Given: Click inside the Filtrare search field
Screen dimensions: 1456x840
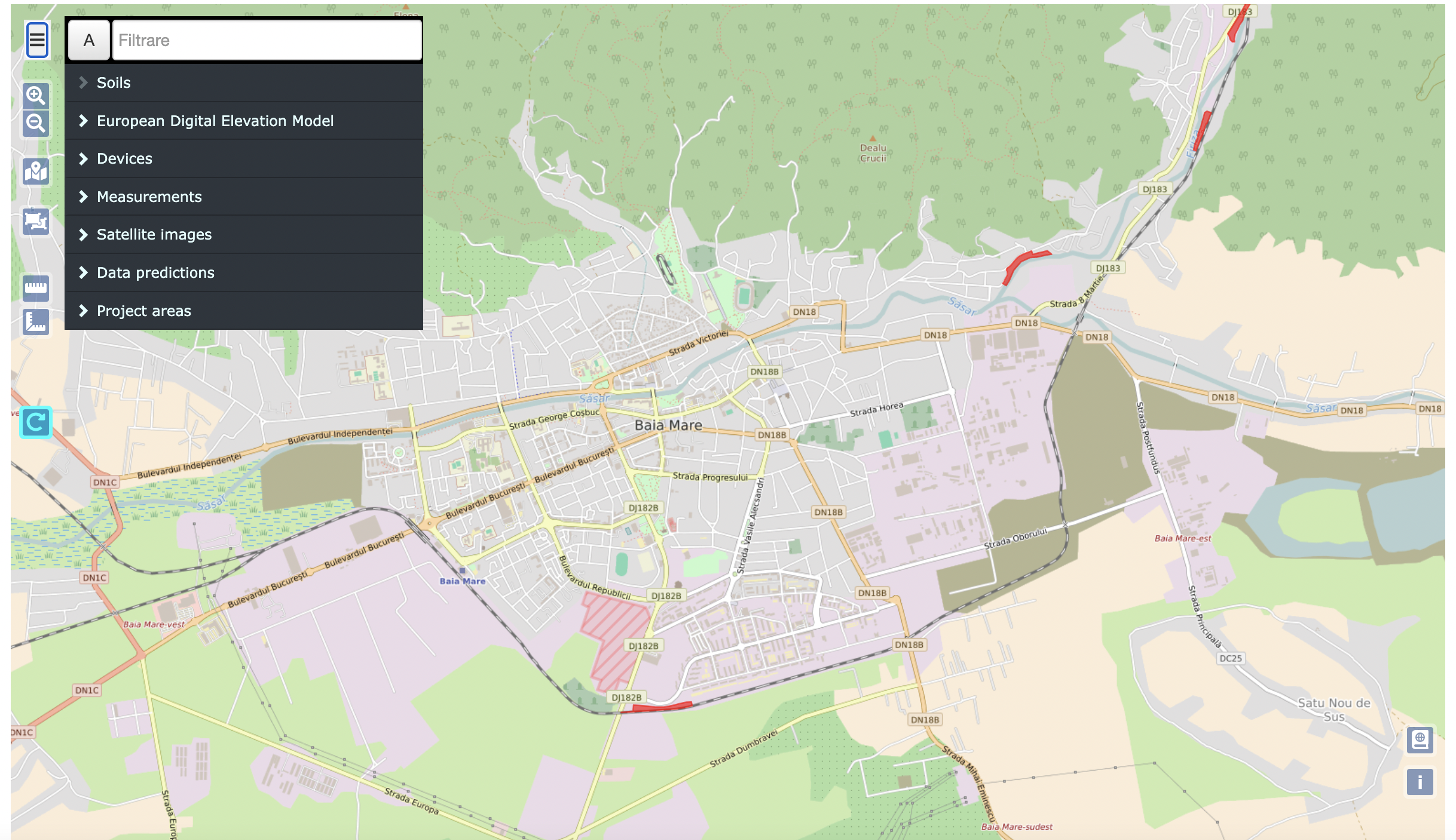Looking at the screenshot, I should pos(267,40).
